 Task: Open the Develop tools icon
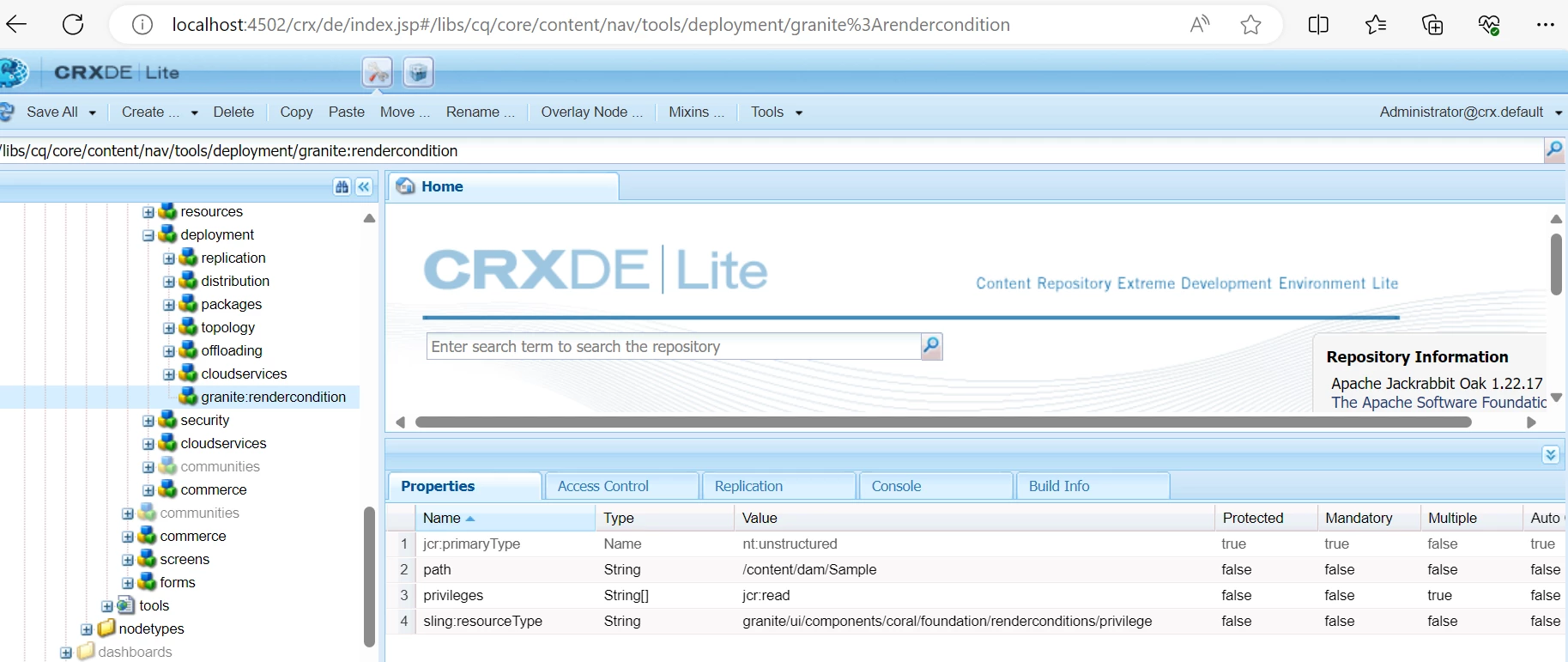pyautogui.click(x=377, y=73)
